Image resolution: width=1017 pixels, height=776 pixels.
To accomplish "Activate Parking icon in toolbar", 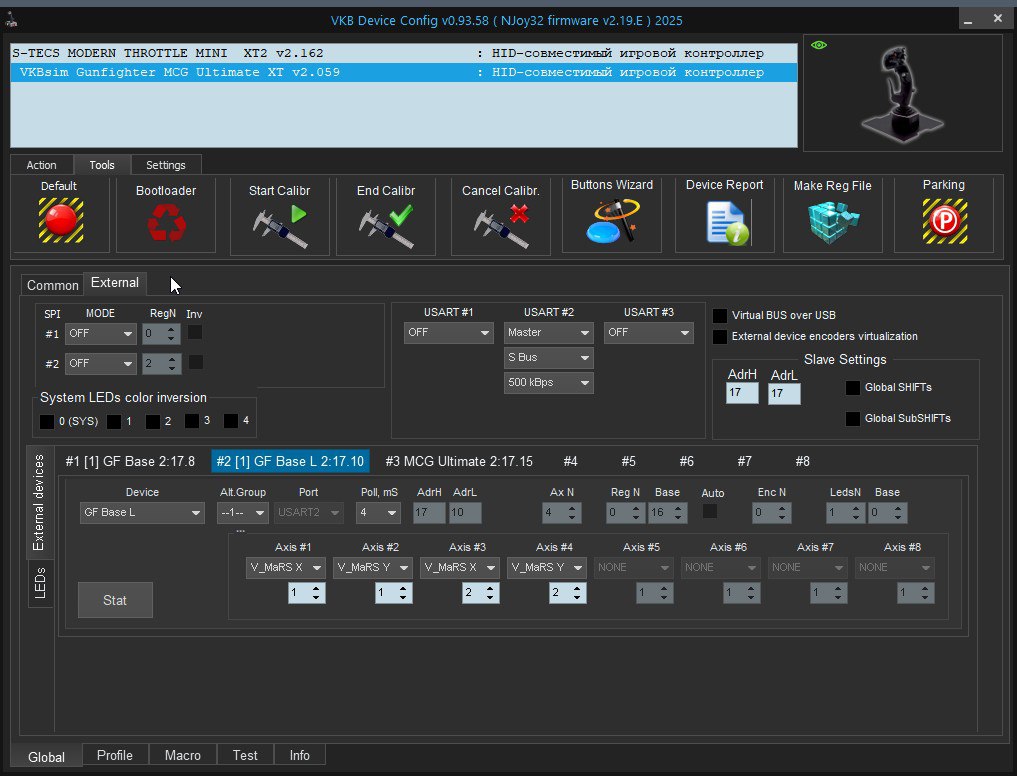I will click(x=943, y=222).
